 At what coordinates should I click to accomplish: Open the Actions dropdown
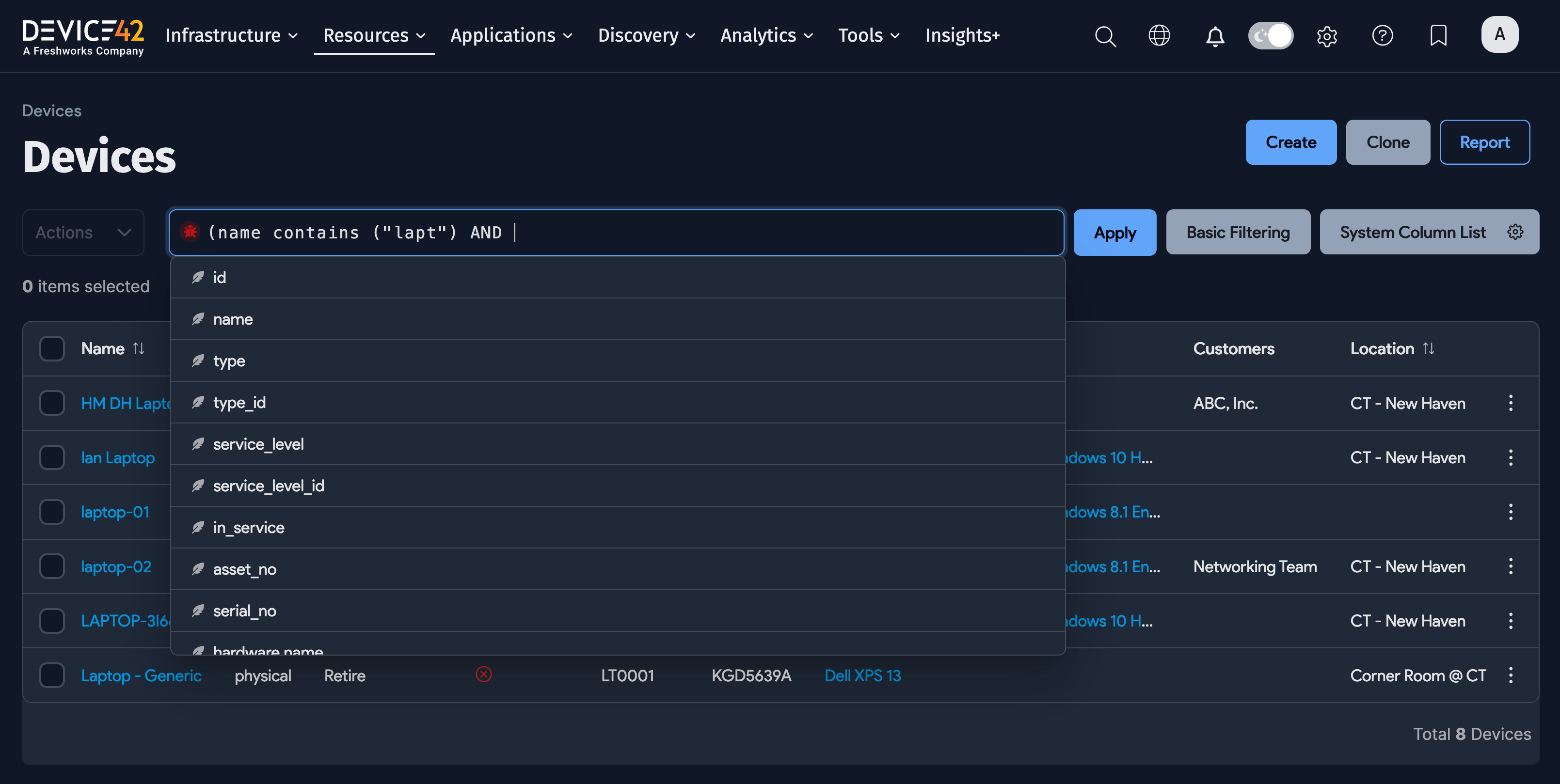pyautogui.click(x=82, y=232)
